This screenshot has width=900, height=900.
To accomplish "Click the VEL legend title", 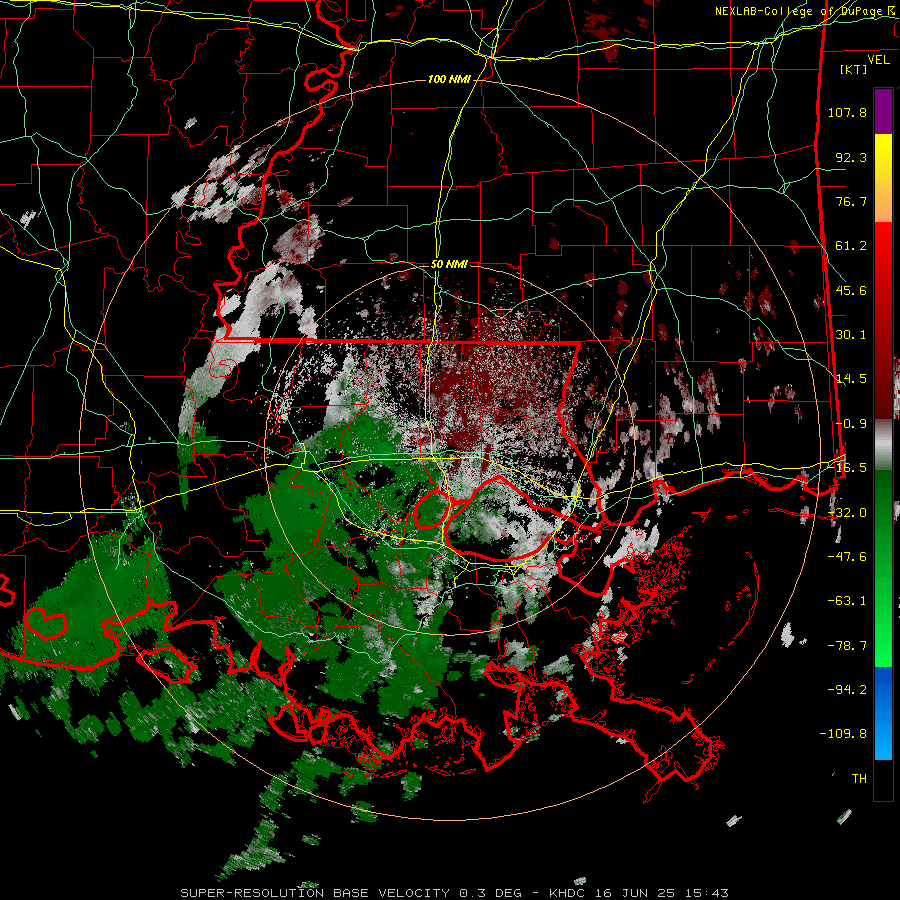I will tap(878, 59).
